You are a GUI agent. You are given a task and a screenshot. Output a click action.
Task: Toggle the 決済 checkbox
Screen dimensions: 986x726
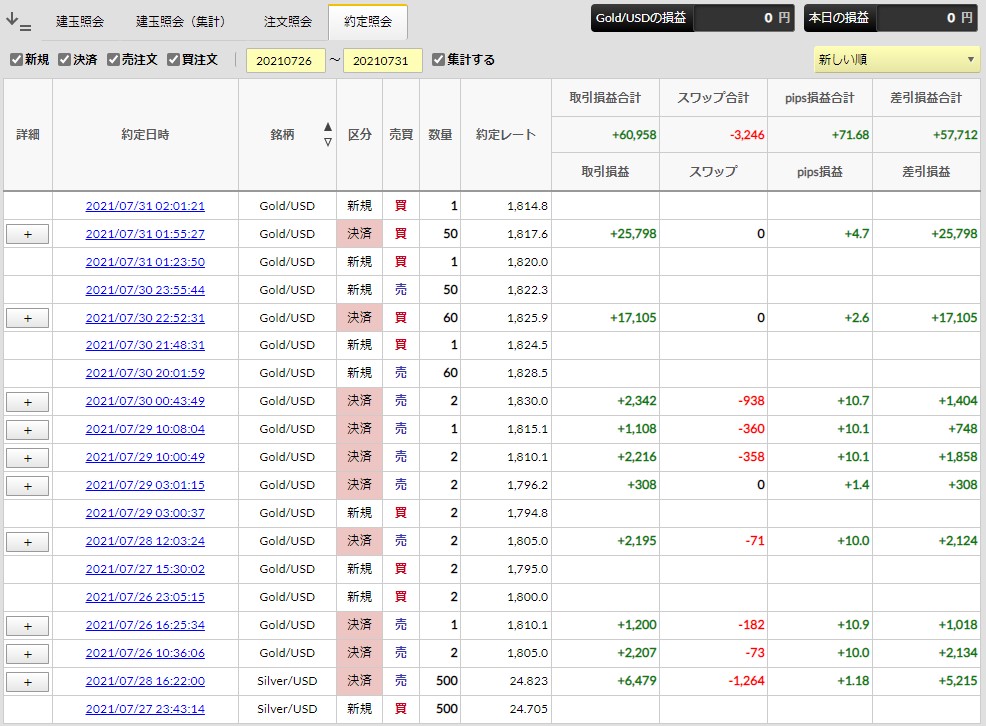64,60
